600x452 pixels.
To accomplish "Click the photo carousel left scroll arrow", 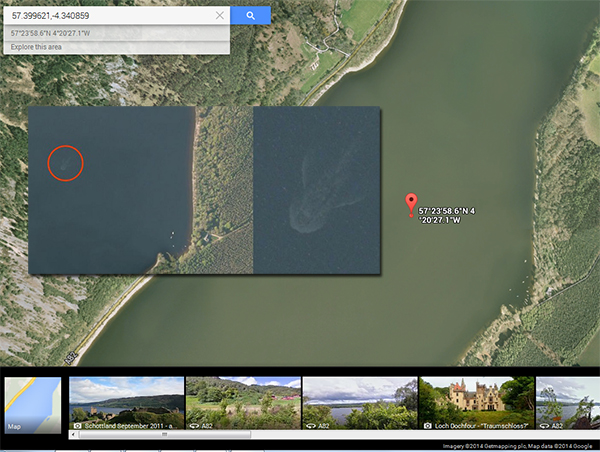I will coord(73,434).
